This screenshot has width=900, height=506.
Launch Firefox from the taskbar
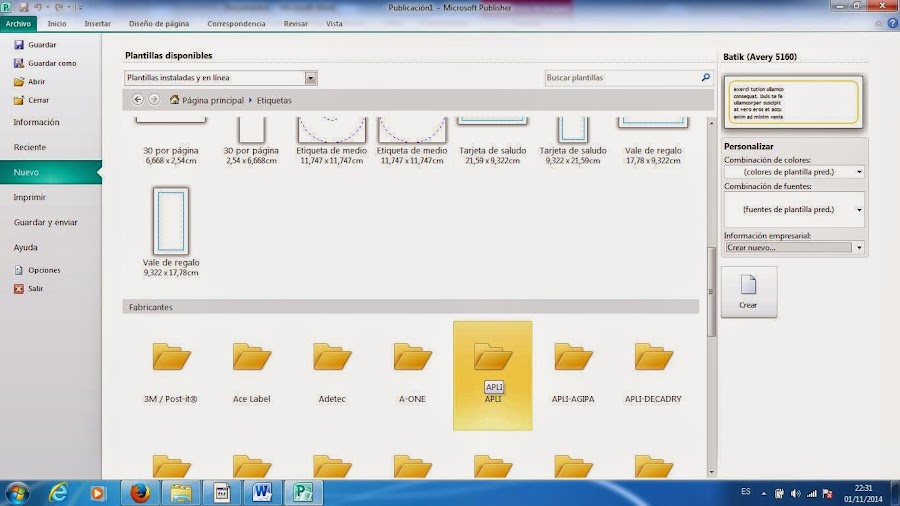pyautogui.click(x=139, y=492)
